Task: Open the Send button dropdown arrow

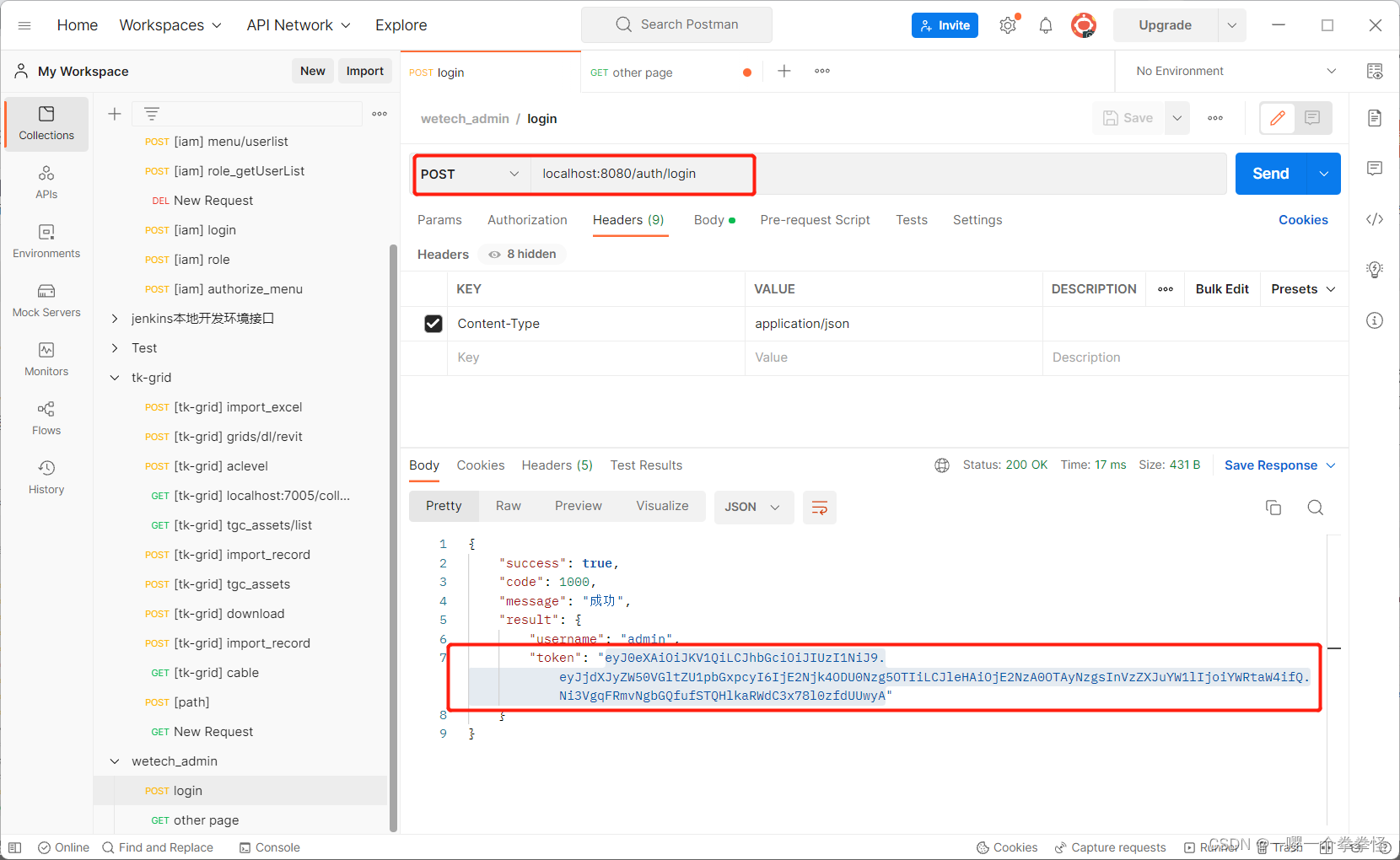Action: [1324, 174]
